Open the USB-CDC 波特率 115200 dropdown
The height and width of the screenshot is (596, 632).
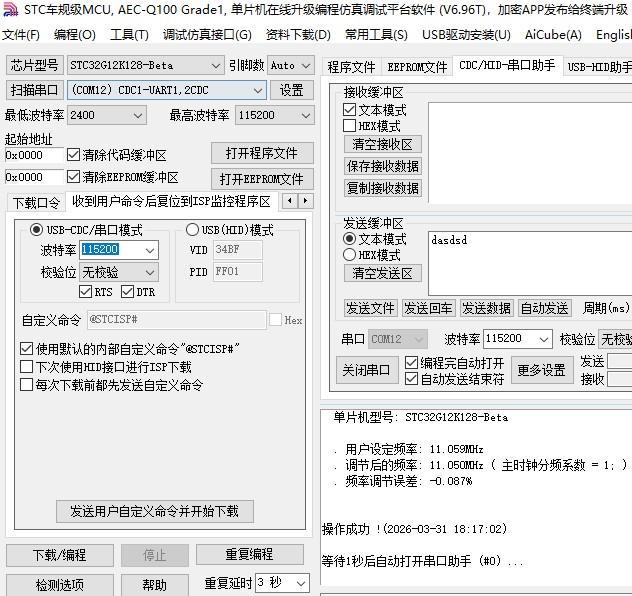click(x=150, y=250)
